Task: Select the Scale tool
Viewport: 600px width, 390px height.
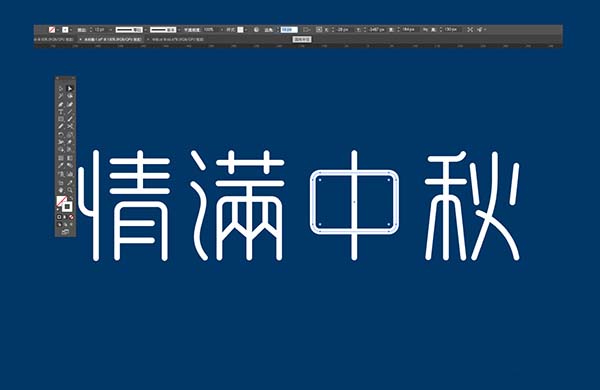Action: pyautogui.click(x=70, y=134)
